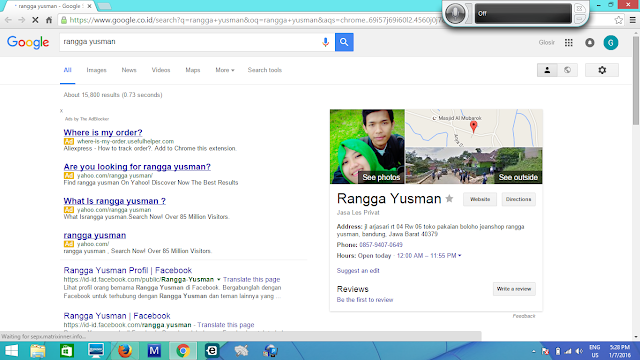Open the ENG language indicator
The width and height of the screenshot is (640, 360).
[x=595, y=351]
